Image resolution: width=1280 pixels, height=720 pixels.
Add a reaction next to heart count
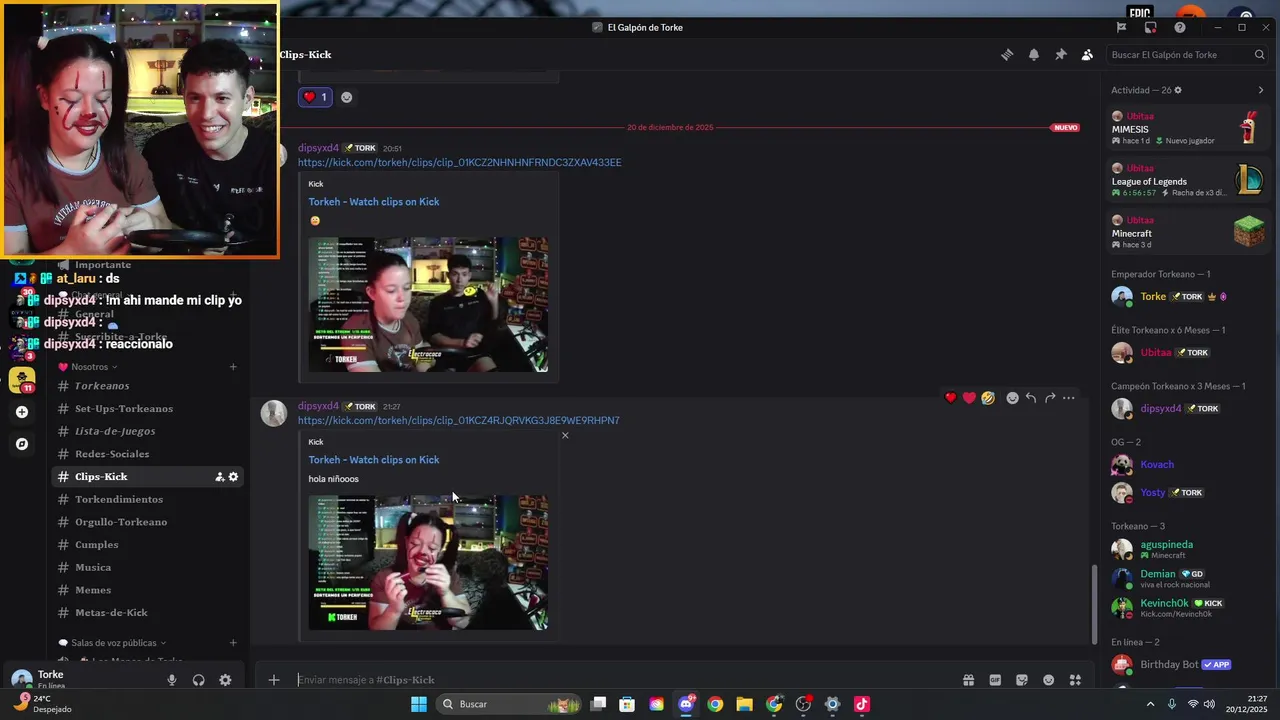(346, 97)
